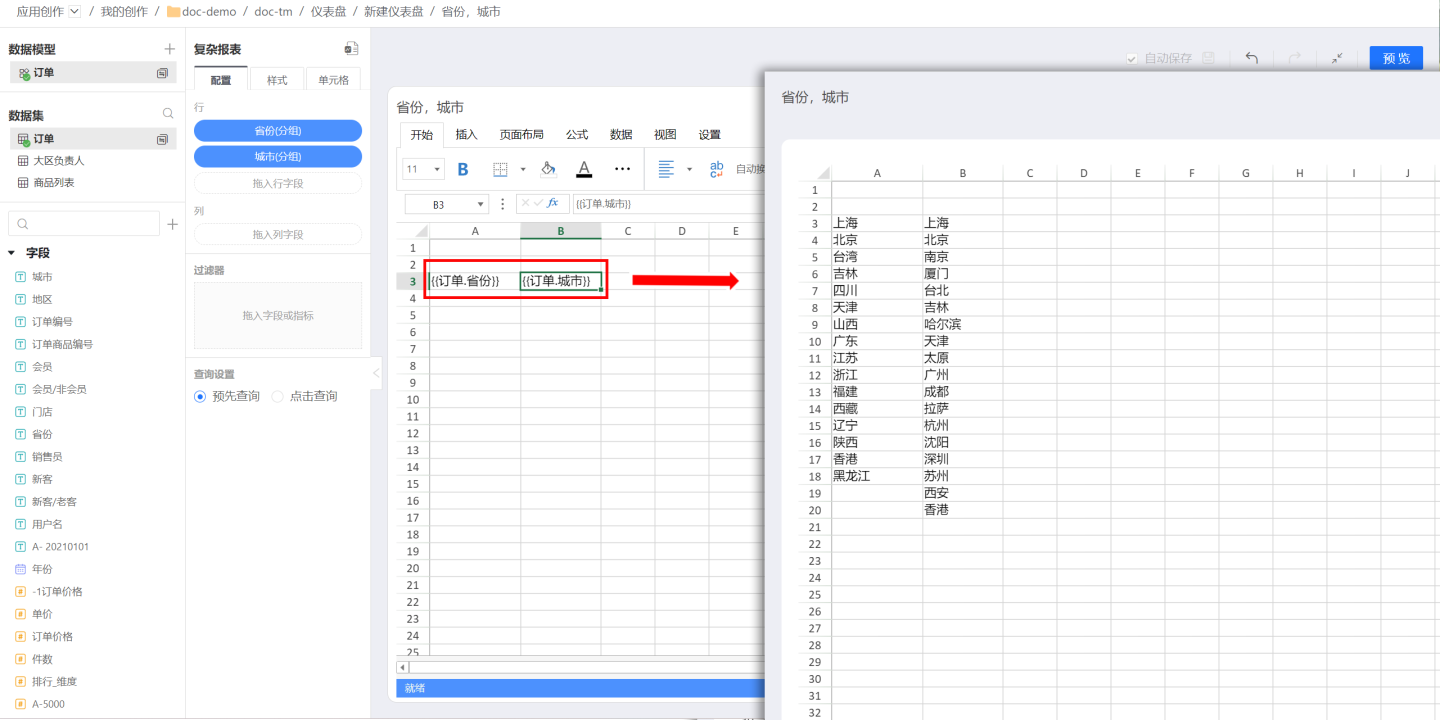Screen dimensions: 1440x720
Task: Collapse the 字段 tree section
Action: click(12, 253)
